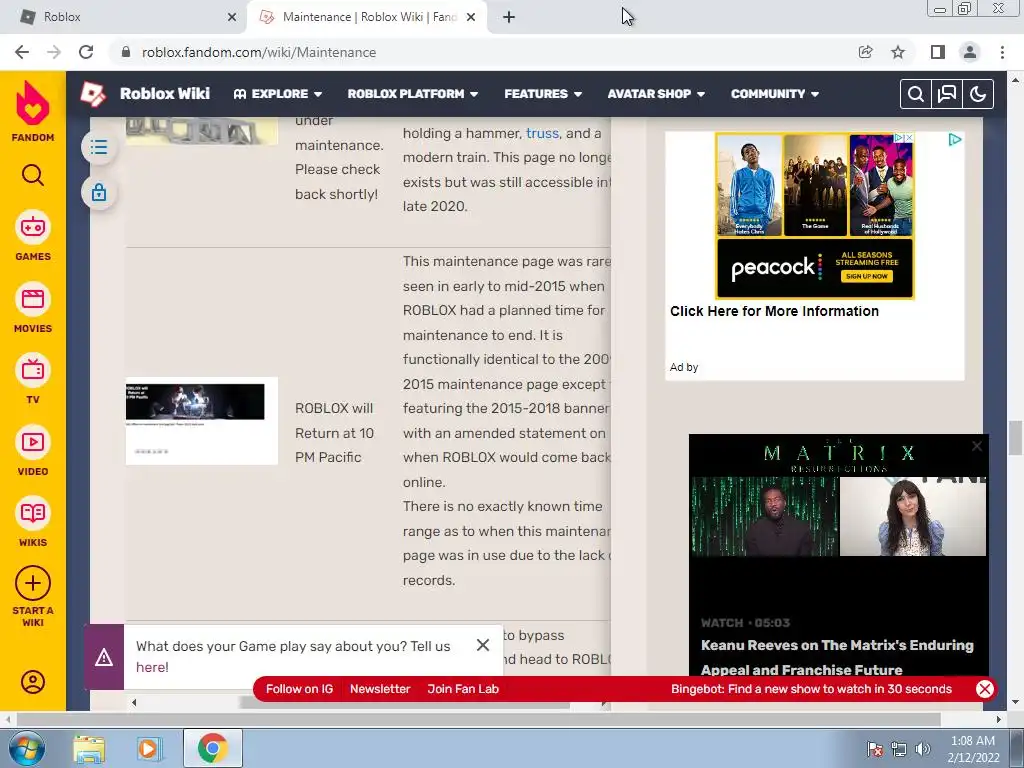Click the table horizontal scrollbar

[x=405, y=703]
